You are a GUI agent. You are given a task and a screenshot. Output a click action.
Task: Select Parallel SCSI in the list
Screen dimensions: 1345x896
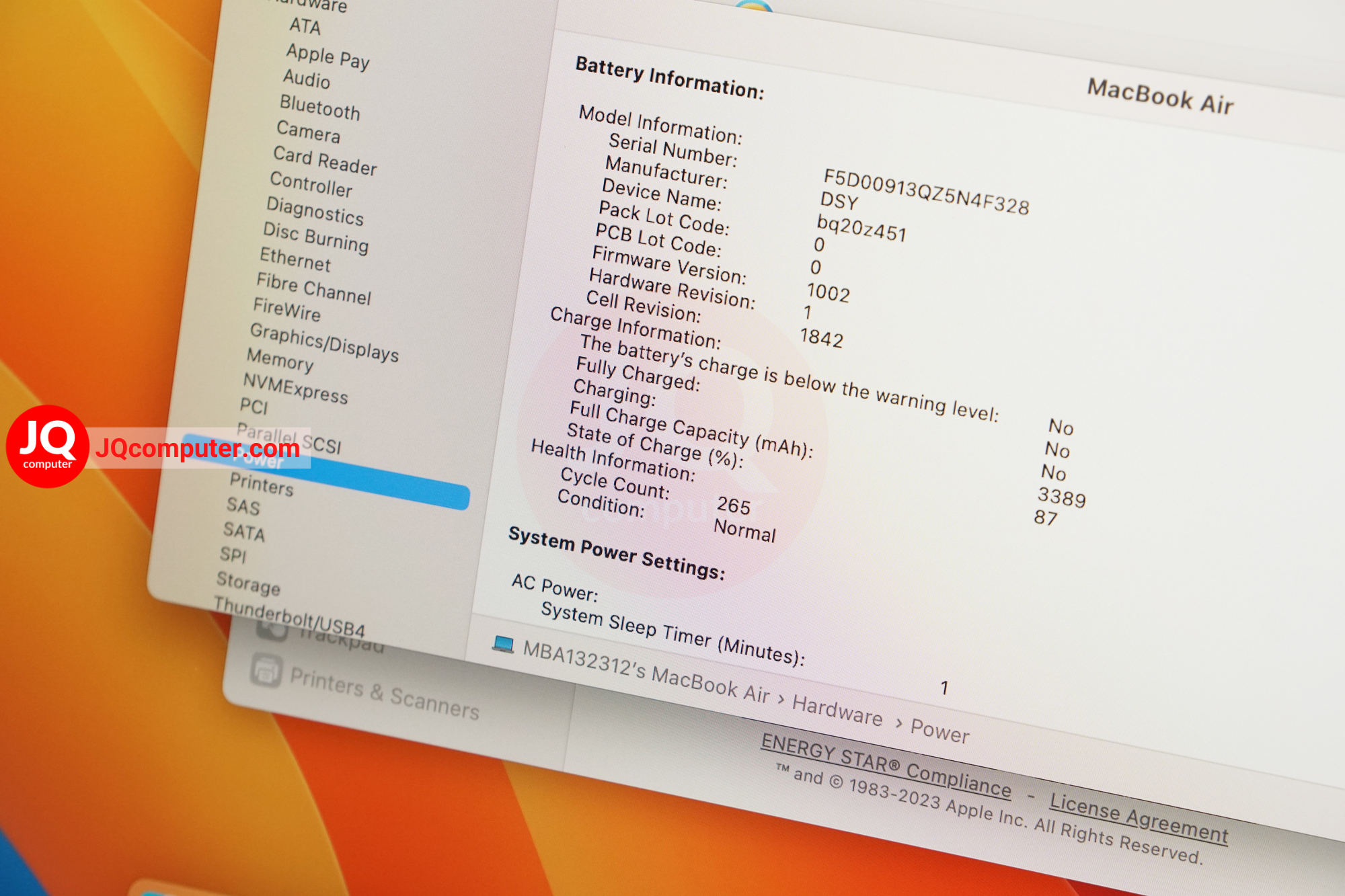289,439
